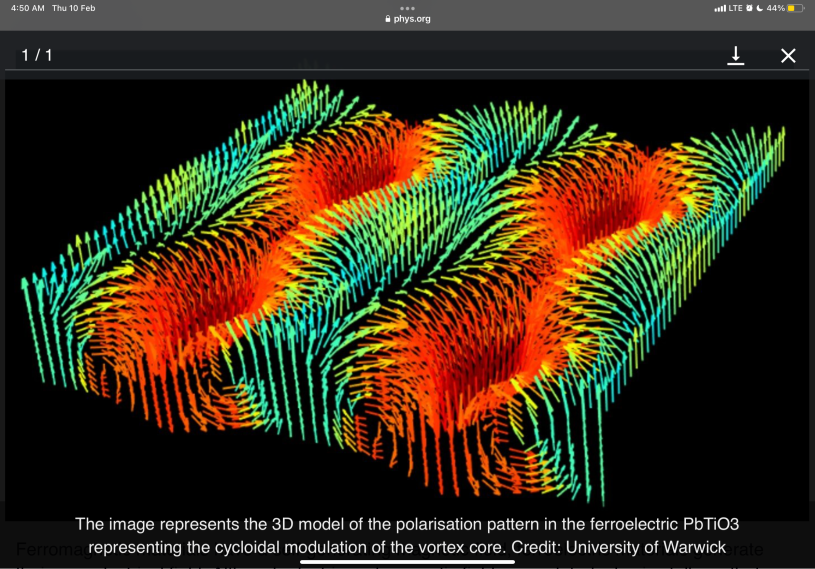Close the image lightbox viewer
The width and height of the screenshot is (815, 569).
point(788,56)
